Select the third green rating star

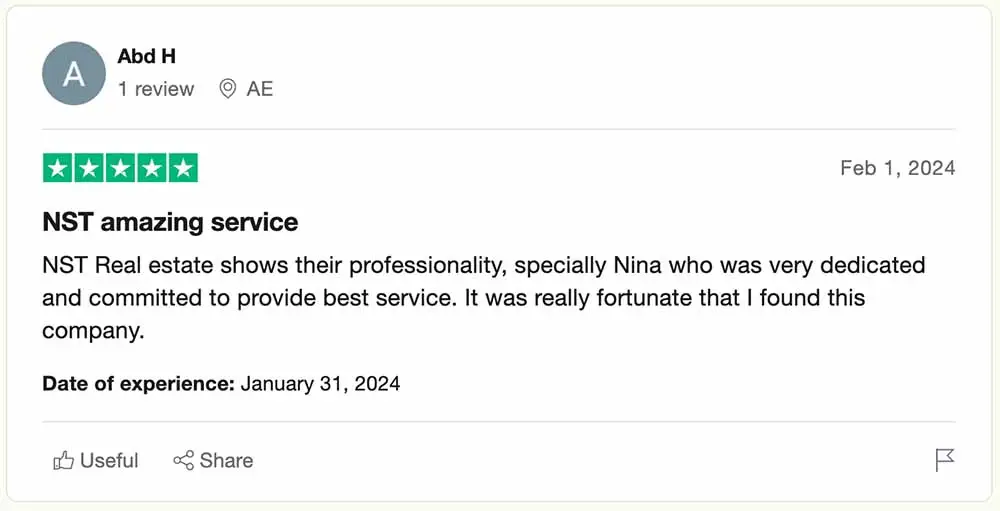click(120, 169)
